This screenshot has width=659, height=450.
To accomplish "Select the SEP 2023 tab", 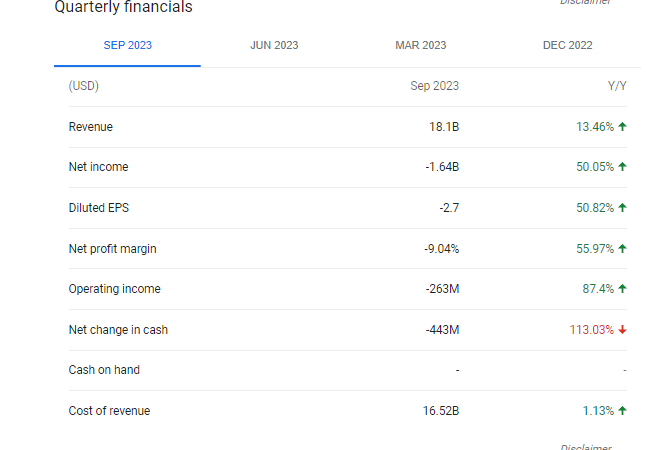I will pyautogui.click(x=127, y=45).
